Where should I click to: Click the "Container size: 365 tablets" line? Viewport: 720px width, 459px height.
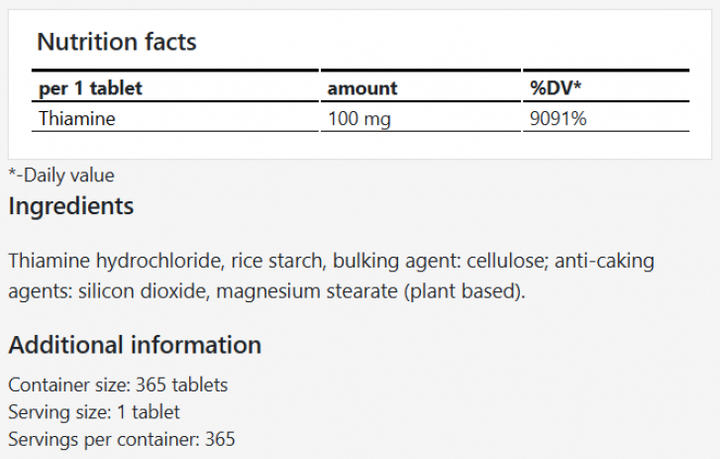click(x=118, y=385)
